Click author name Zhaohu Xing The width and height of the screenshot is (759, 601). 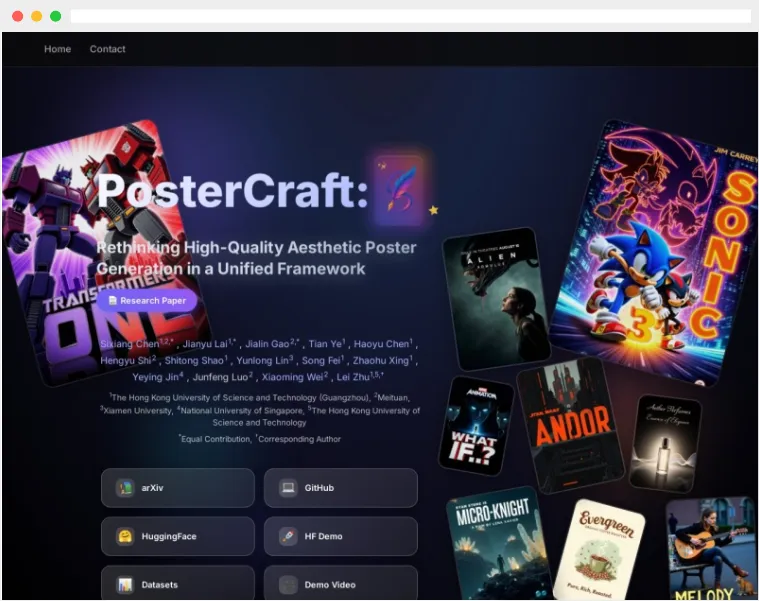381,361
